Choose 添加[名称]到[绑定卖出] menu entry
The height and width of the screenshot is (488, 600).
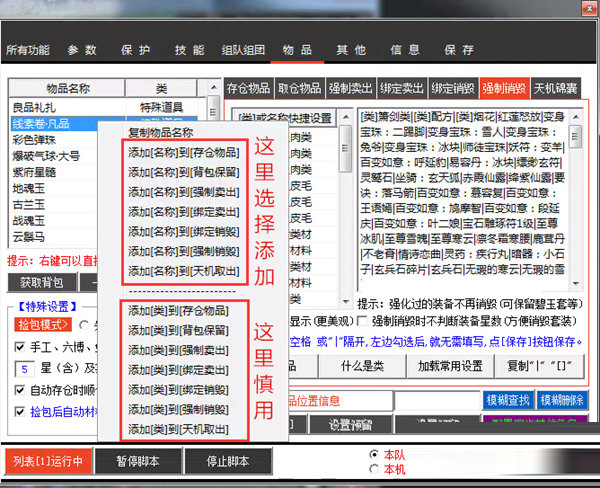click(184, 212)
